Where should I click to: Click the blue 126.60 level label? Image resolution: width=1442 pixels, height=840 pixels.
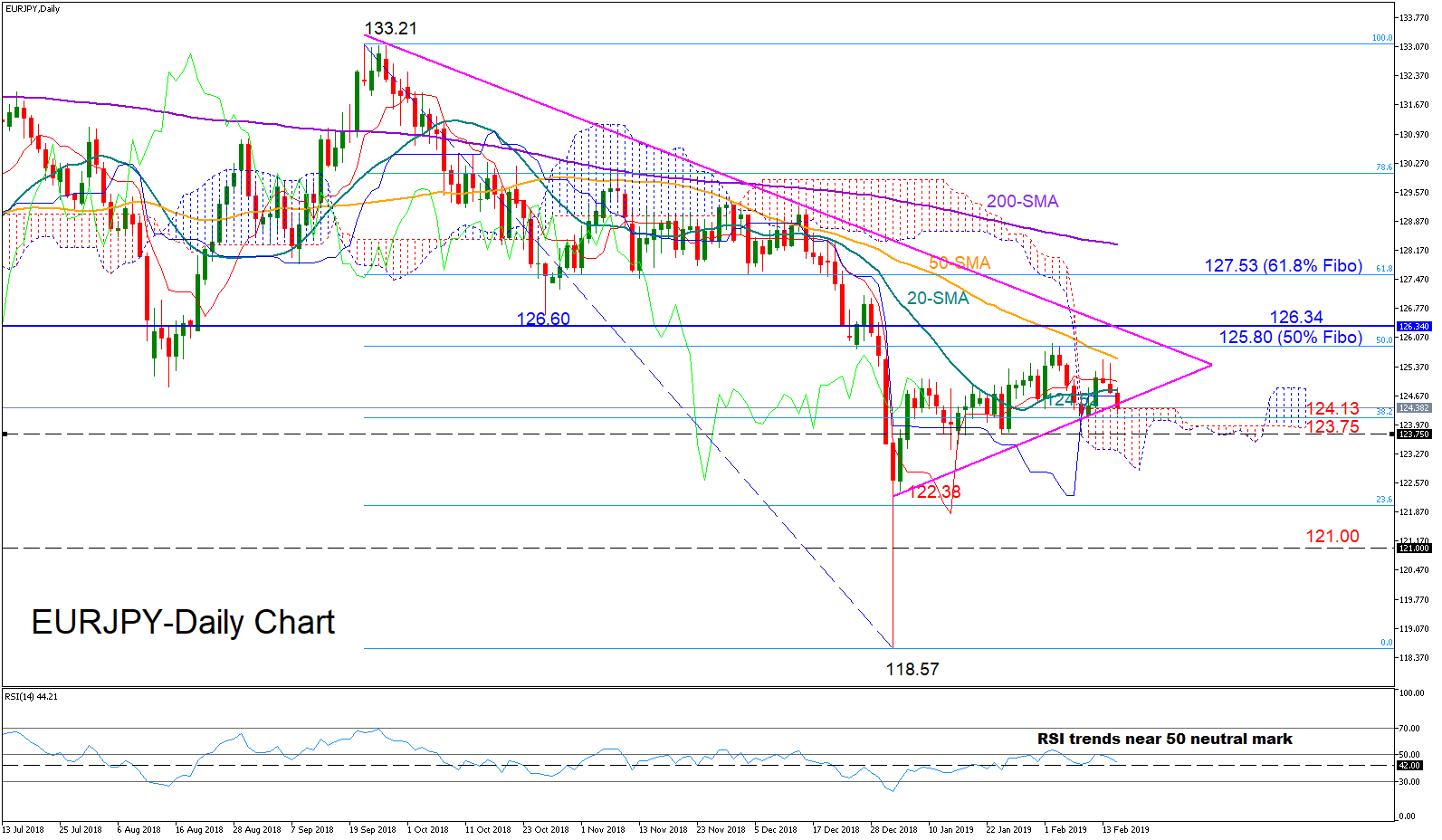[x=543, y=319]
